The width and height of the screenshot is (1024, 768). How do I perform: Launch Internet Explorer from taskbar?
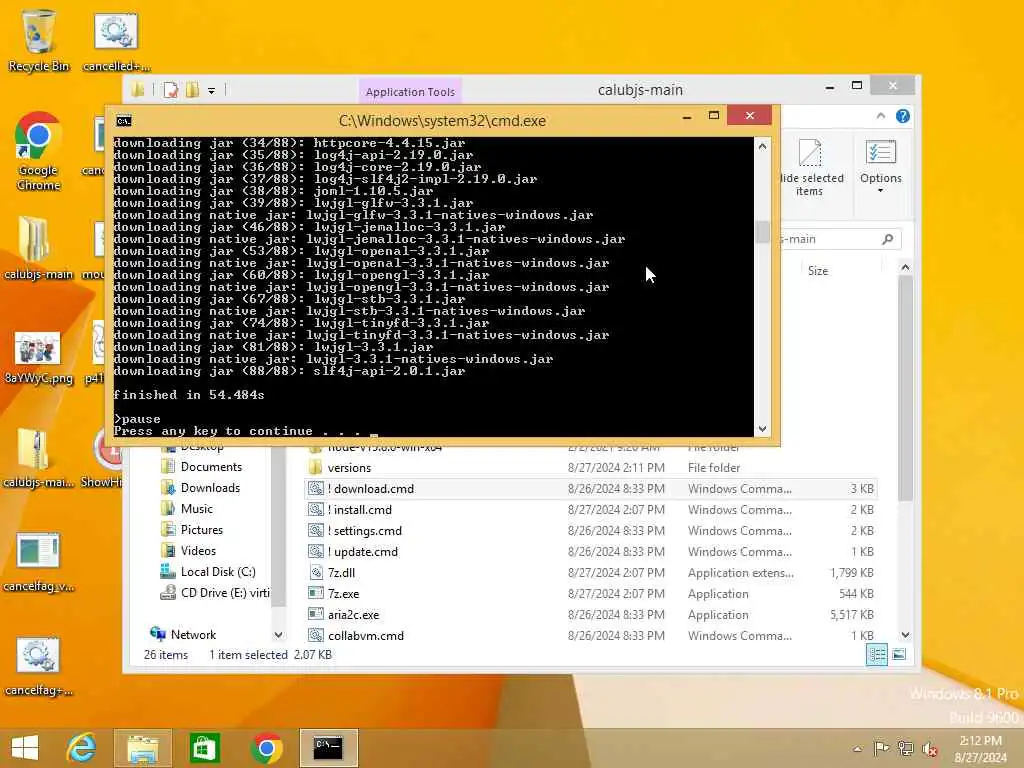(82, 748)
